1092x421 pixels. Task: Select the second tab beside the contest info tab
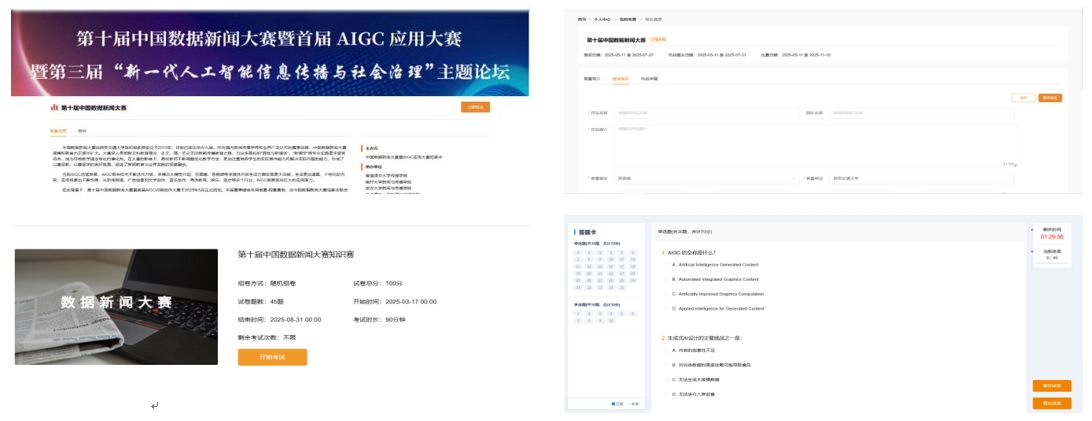82,131
